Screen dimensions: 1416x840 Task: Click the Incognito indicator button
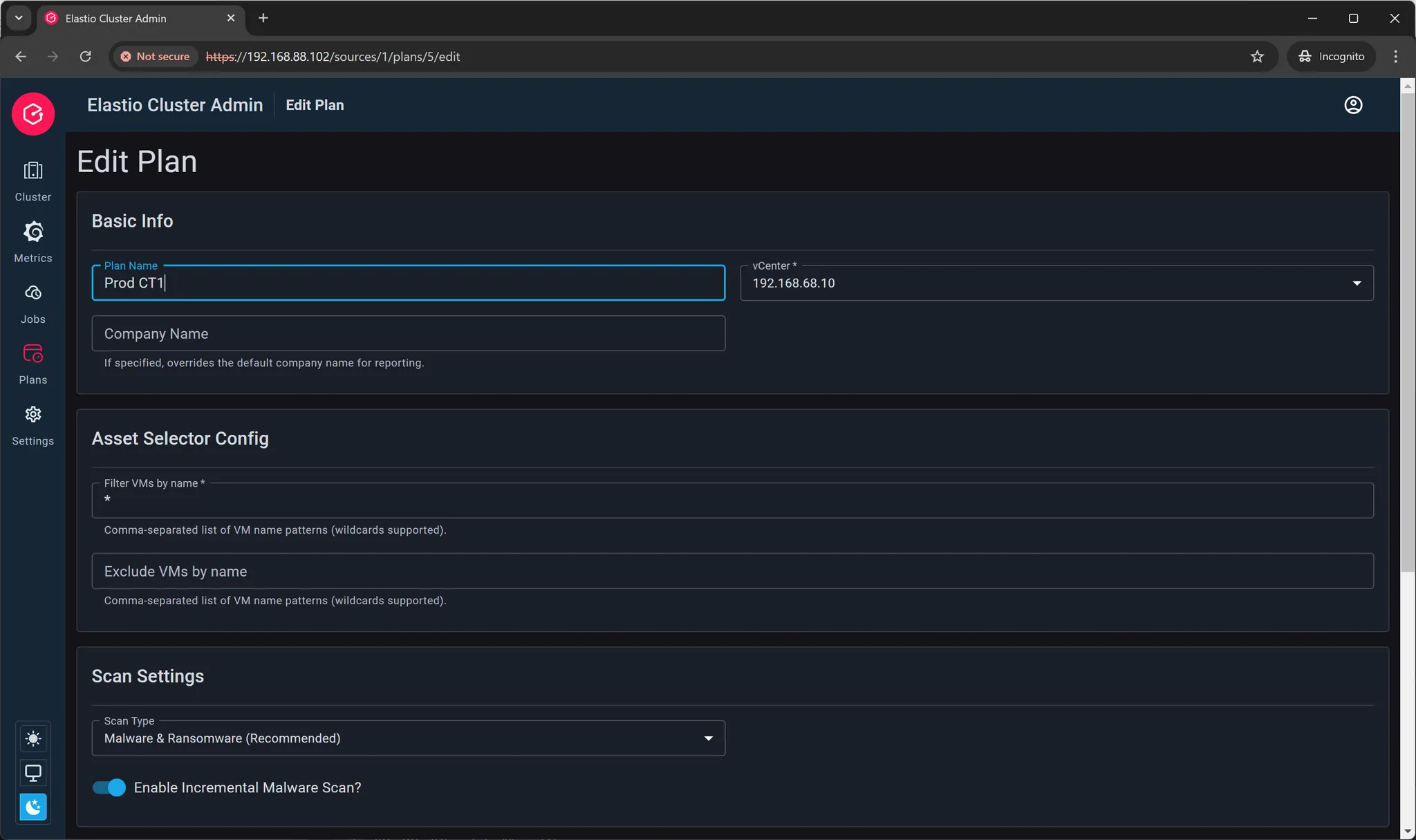[x=1332, y=57]
